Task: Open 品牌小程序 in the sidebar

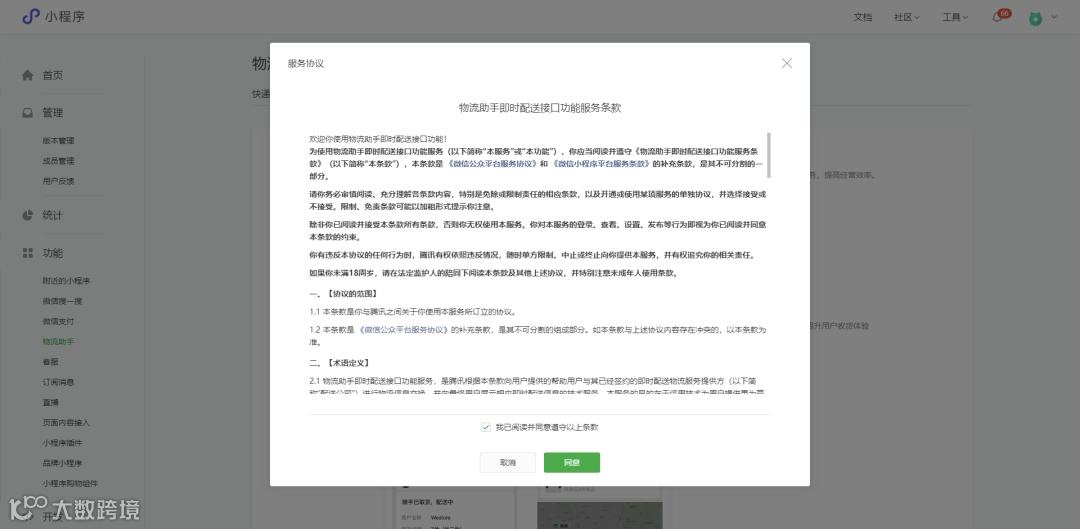Action: pyautogui.click(x=62, y=463)
